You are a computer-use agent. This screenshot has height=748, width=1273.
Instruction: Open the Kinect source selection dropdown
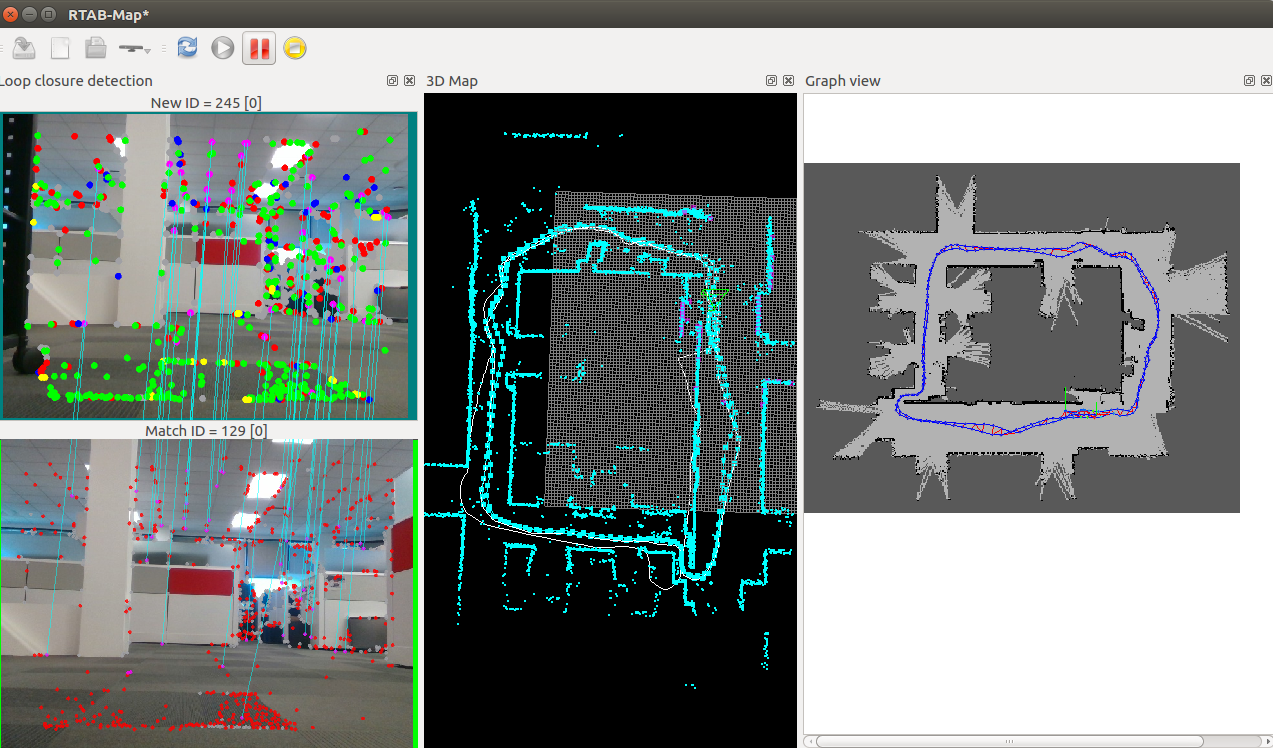[134, 48]
